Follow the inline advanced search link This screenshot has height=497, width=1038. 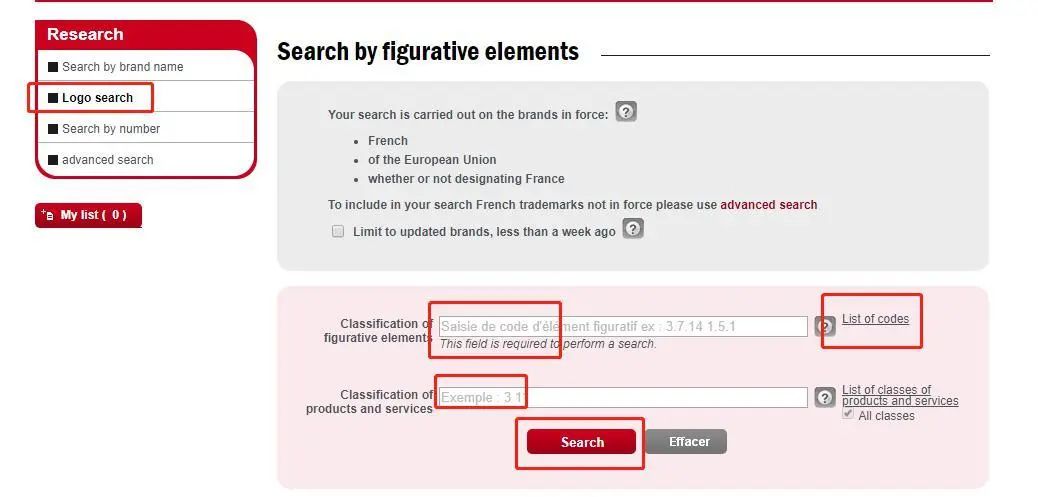tap(769, 205)
